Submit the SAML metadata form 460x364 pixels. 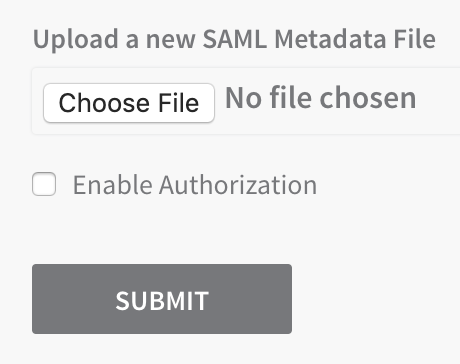pyautogui.click(x=162, y=299)
